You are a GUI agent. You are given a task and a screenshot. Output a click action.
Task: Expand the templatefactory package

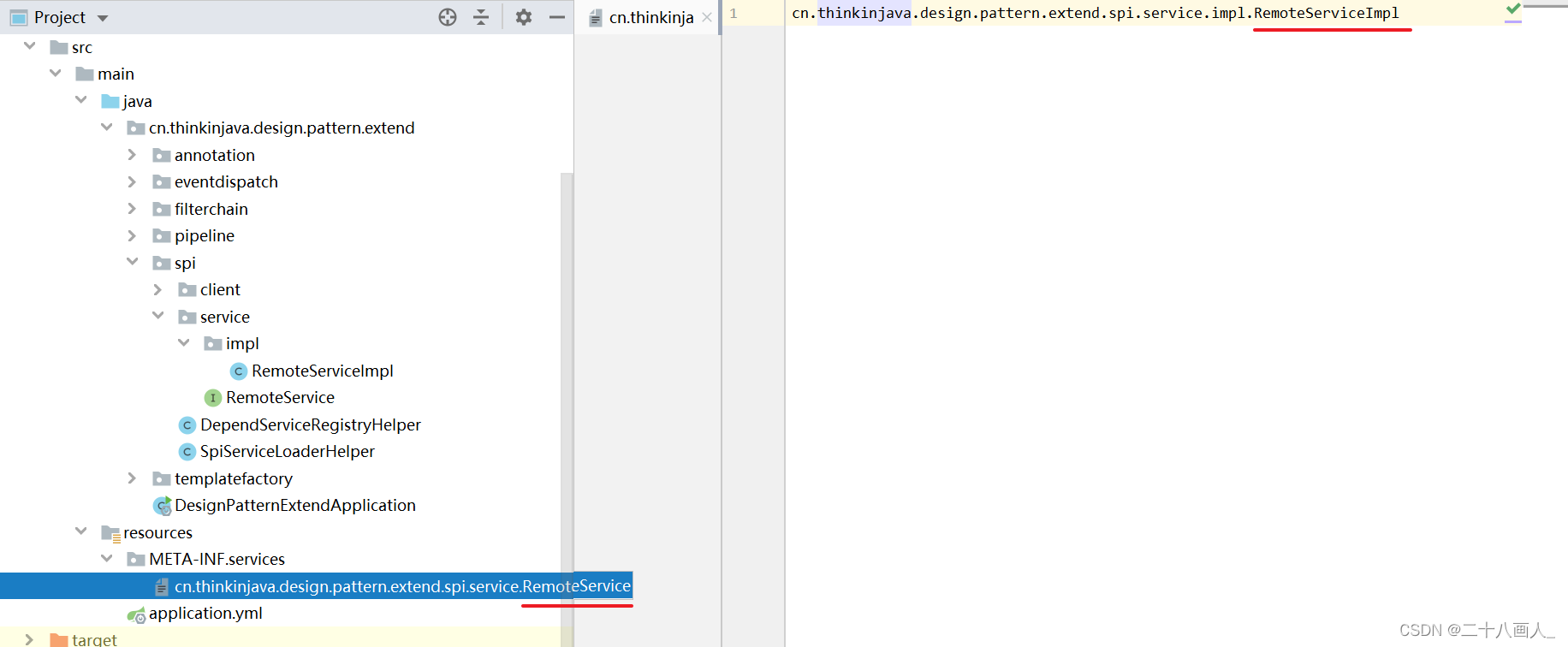point(132,478)
